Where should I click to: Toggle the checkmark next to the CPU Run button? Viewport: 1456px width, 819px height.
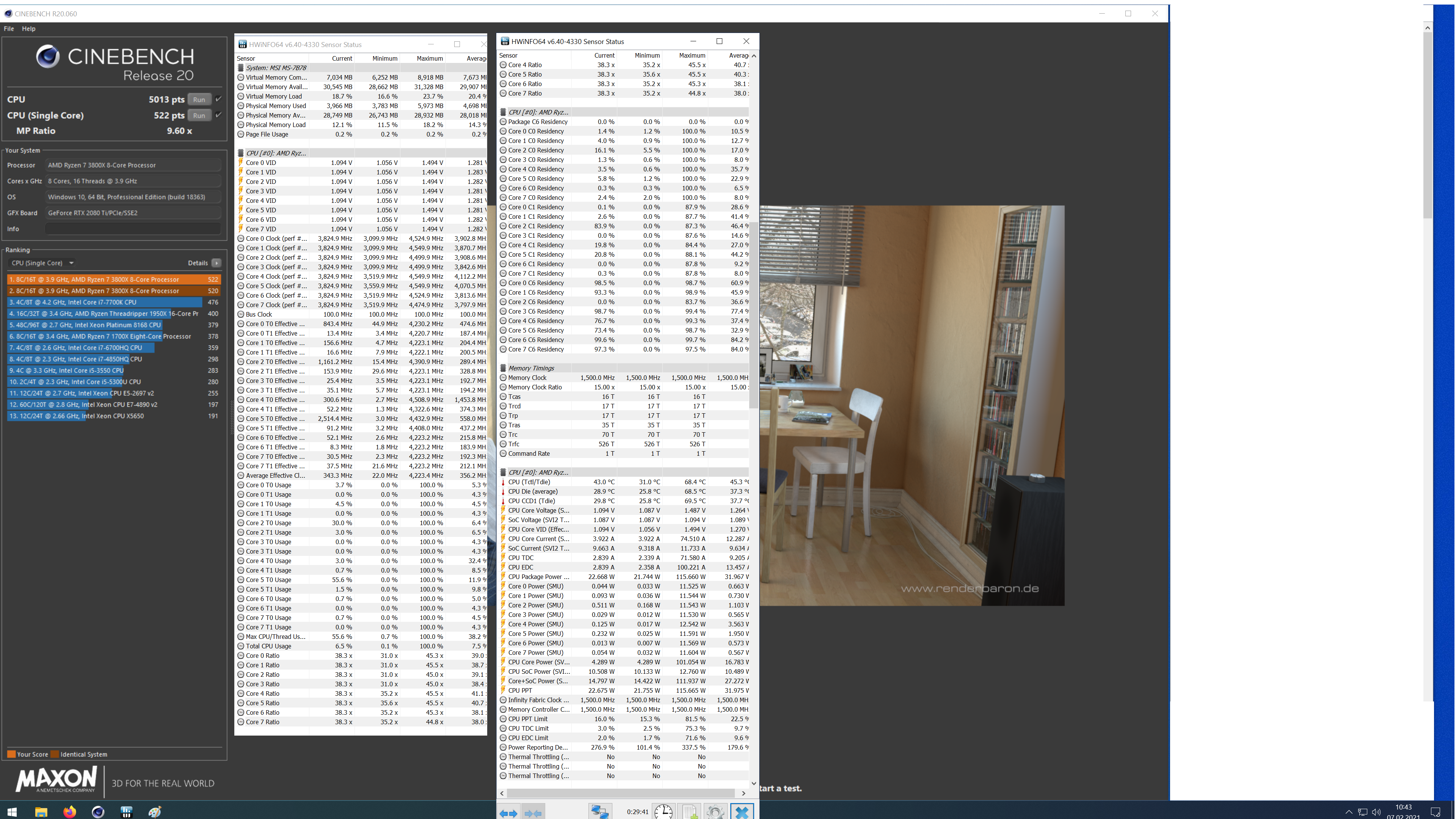pos(219,99)
